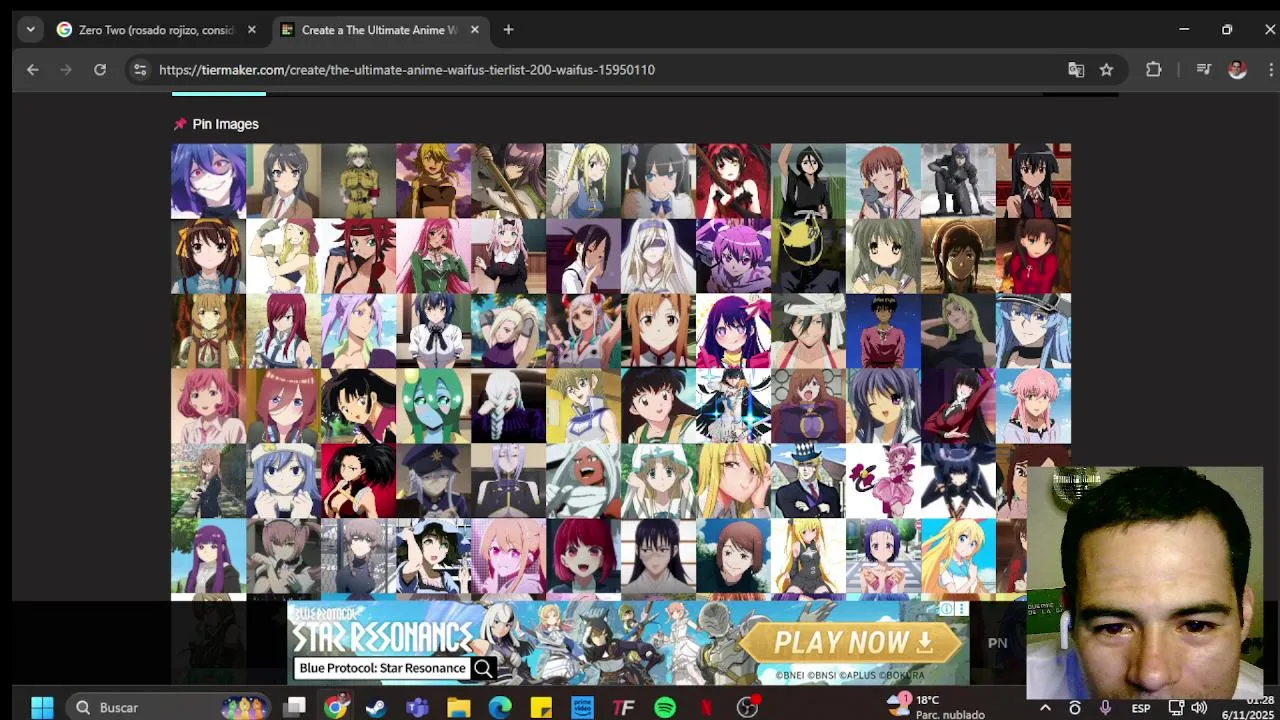Select the purple-haired girl on blue sky thumbnail
This screenshot has width=1280, height=720.
pos(208,556)
